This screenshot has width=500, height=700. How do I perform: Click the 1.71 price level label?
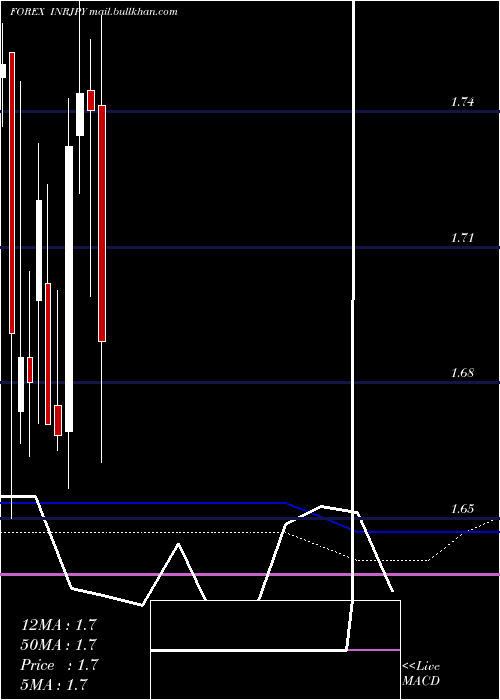coord(462,238)
